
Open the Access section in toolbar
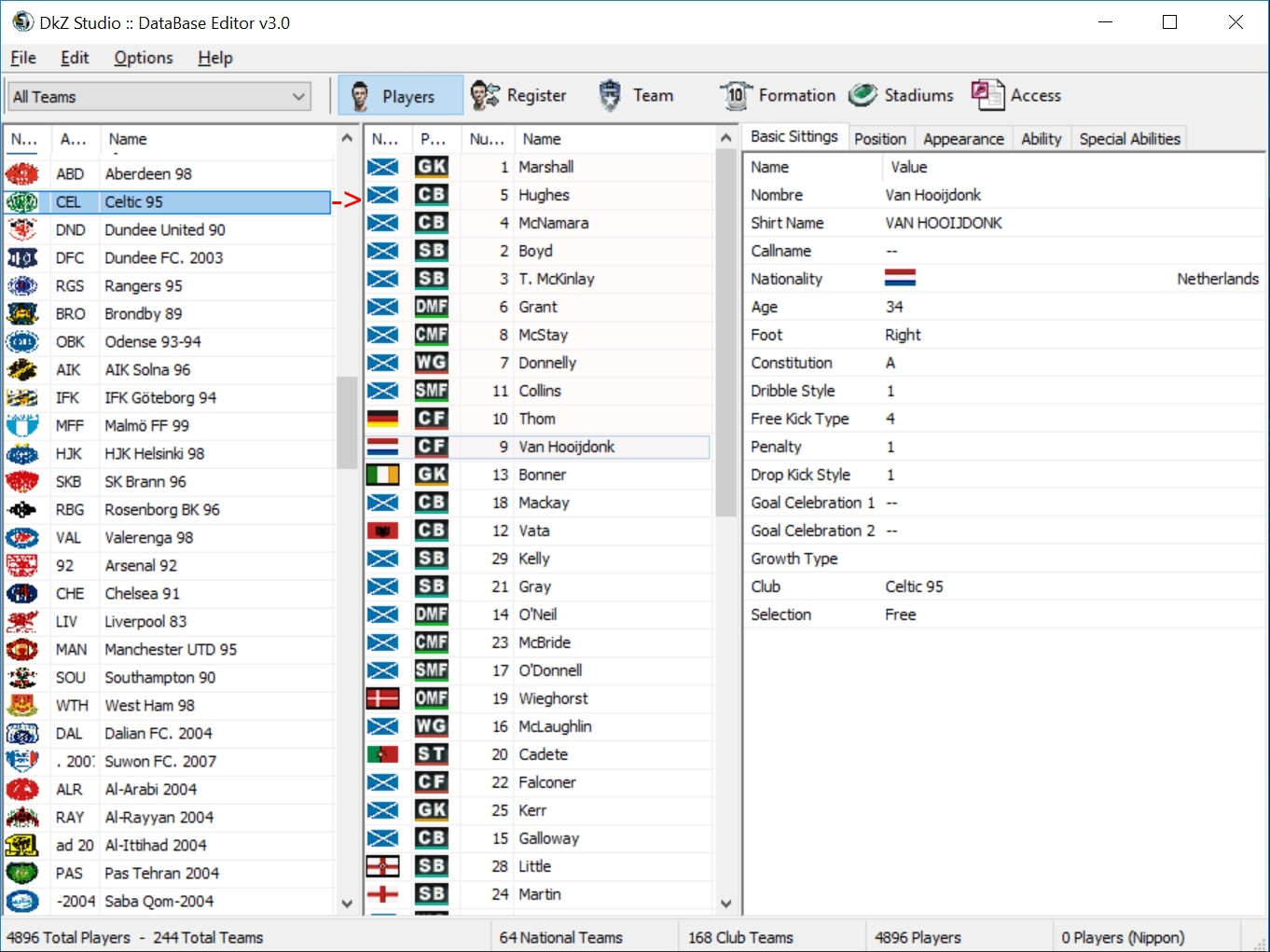[1015, 96]
